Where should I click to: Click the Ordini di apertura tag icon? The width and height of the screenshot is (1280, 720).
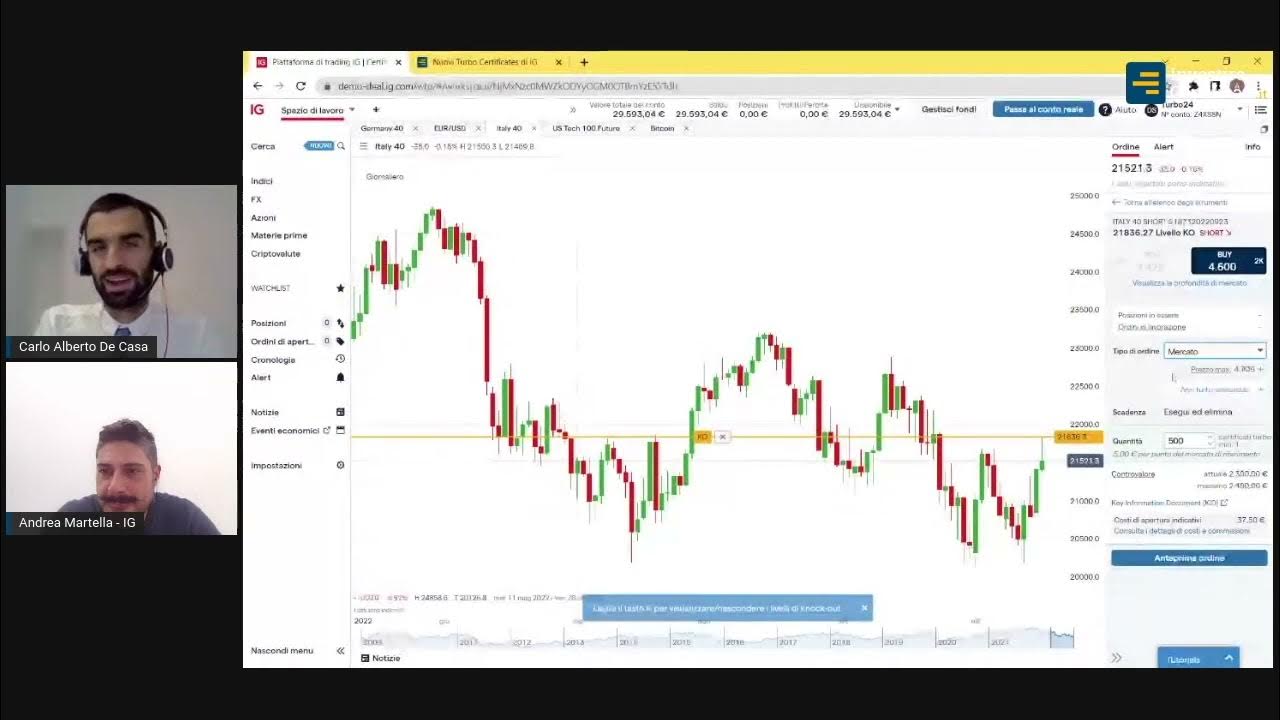(x=341, y=341)
